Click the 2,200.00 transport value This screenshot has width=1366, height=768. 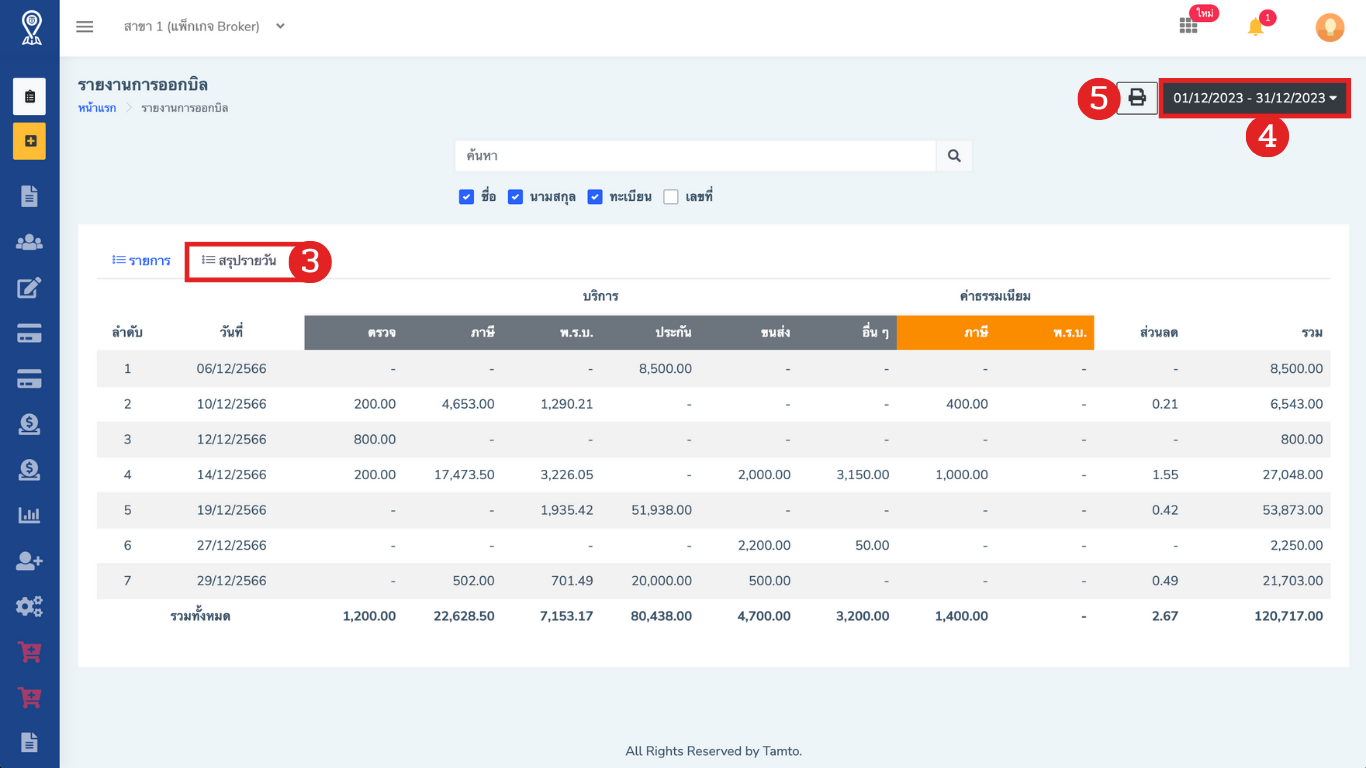[x=765, y=545]
